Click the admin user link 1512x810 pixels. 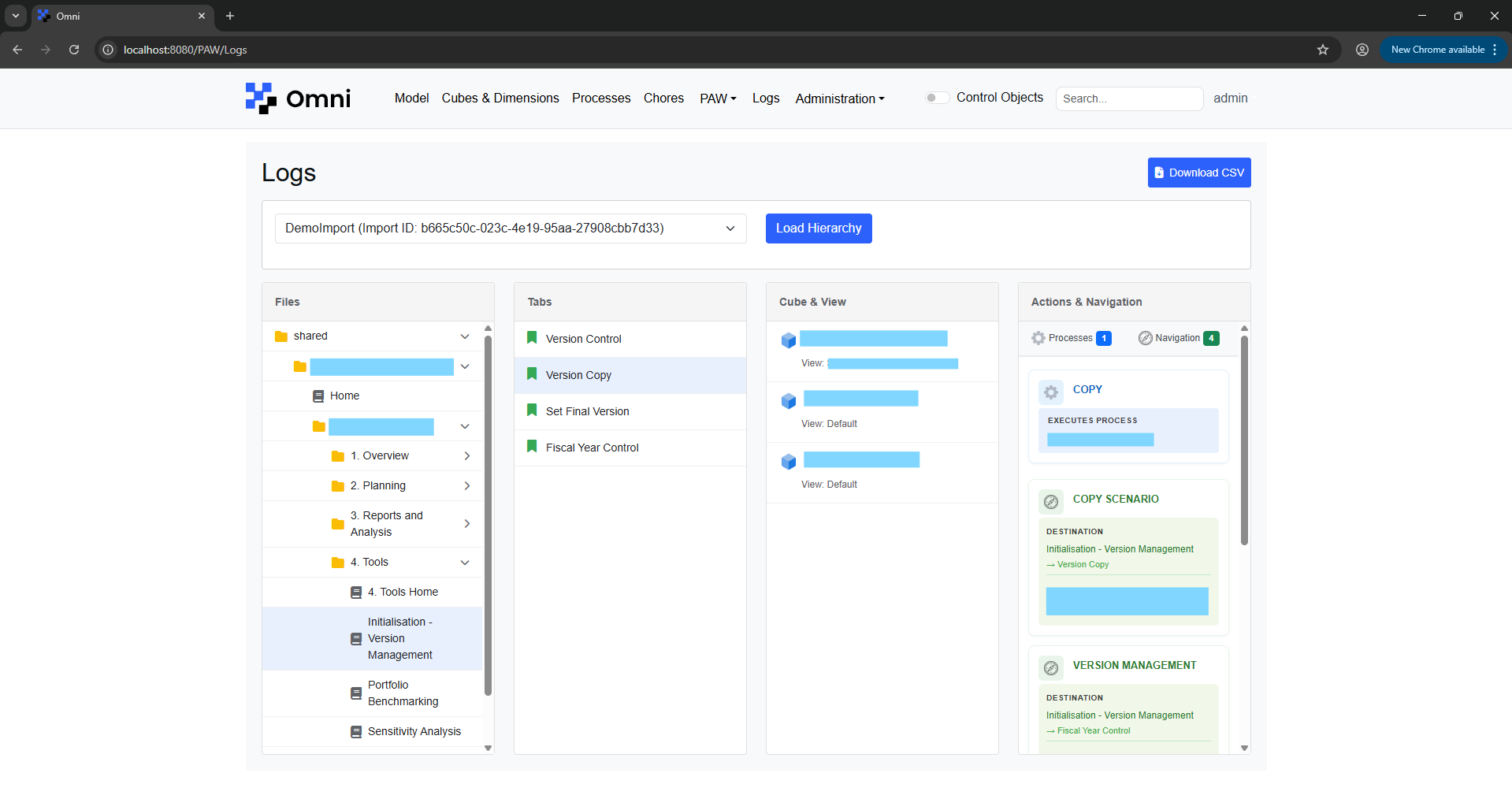1230,98
